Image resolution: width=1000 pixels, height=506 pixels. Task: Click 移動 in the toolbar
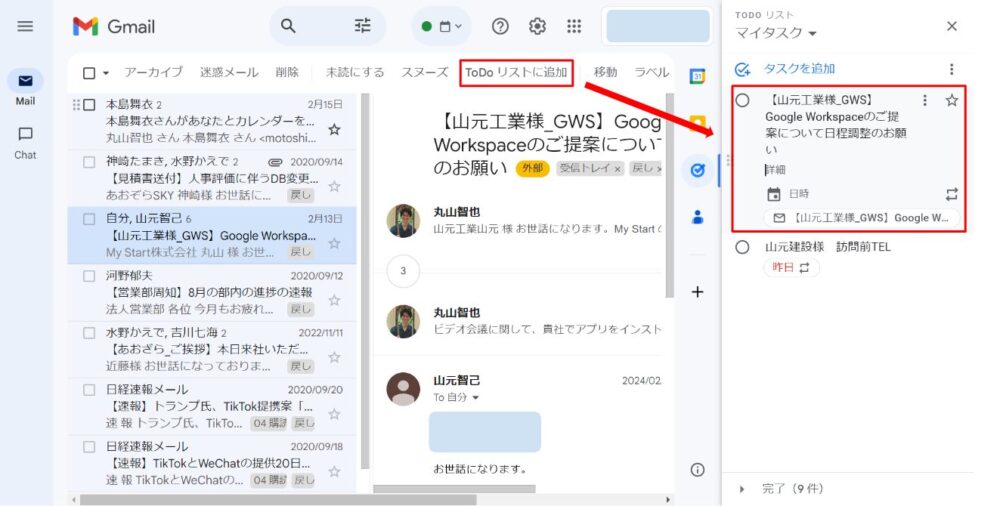[x=605, y=72]
